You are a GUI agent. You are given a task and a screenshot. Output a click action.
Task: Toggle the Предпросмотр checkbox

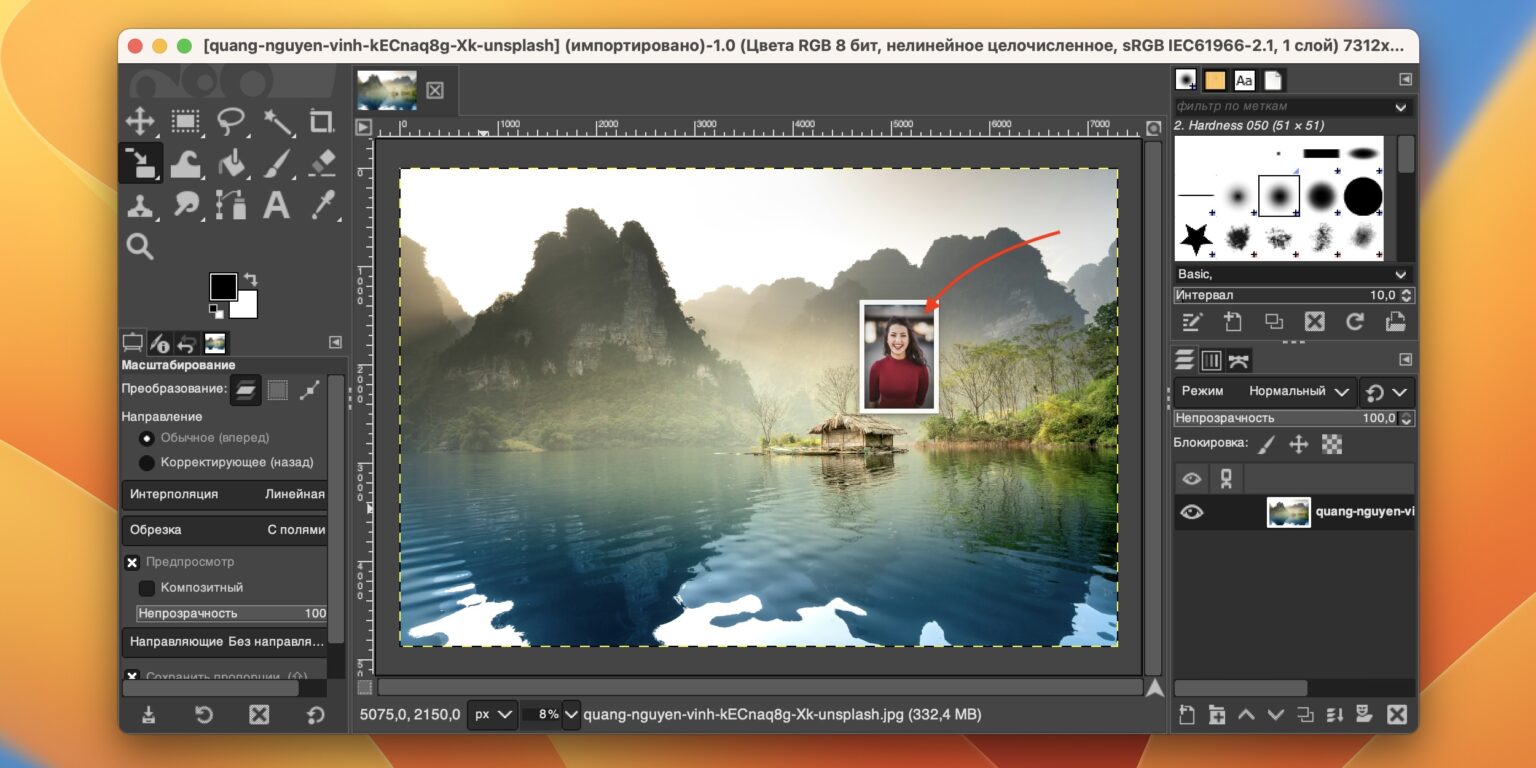point(132,562)
